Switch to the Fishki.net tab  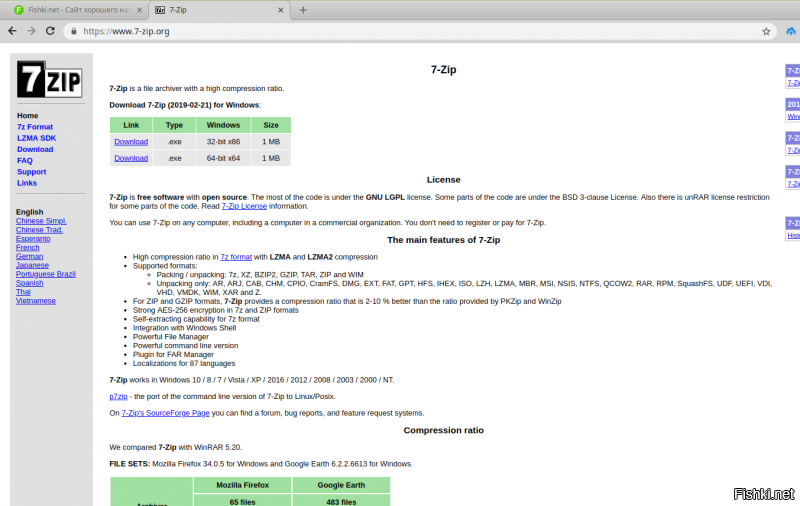(70, 10)
